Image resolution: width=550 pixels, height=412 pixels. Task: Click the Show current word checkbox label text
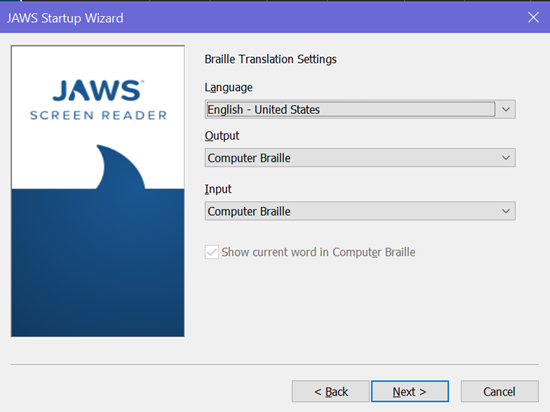pos(318,252)
